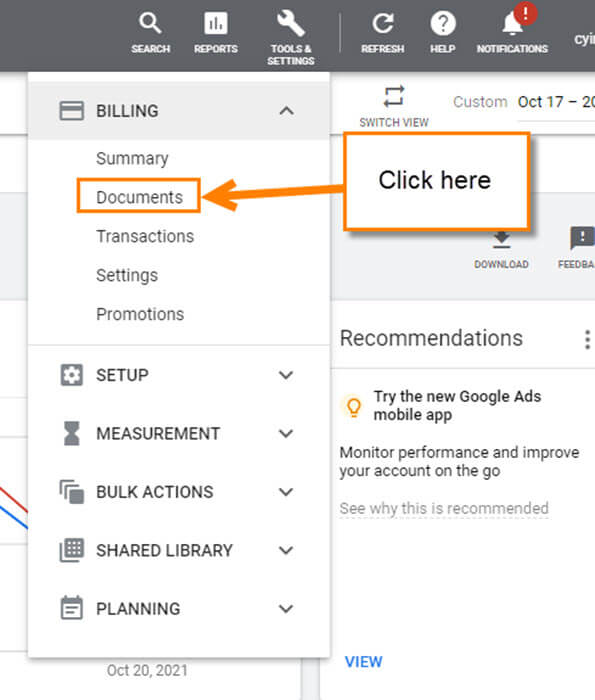Image resolution: width=595 pixels, height=700 pixels.
Task: Open the Search magnifier icon
Action: [150, 23]
